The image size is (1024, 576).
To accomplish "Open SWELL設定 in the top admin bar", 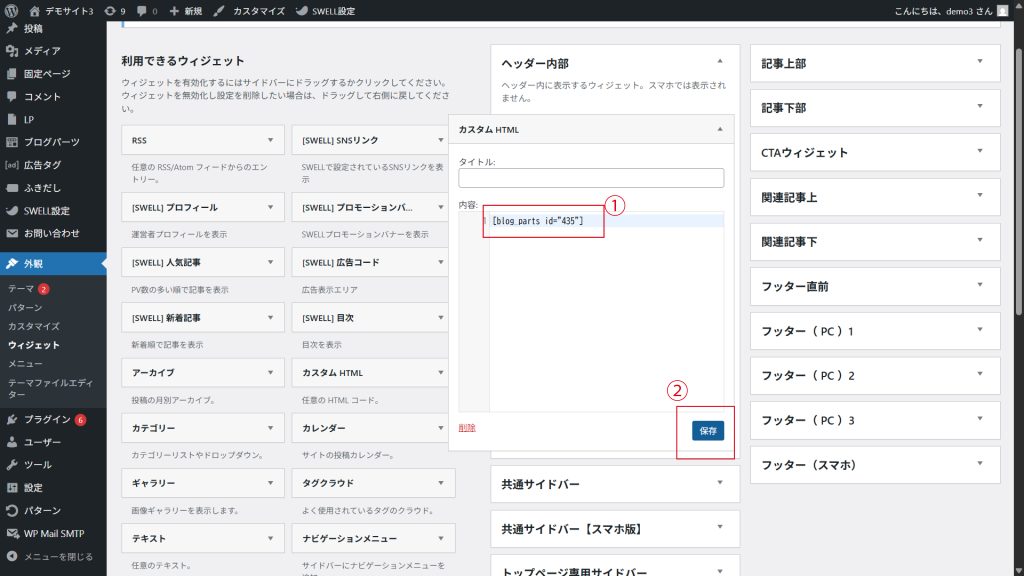I will (325, 11).
